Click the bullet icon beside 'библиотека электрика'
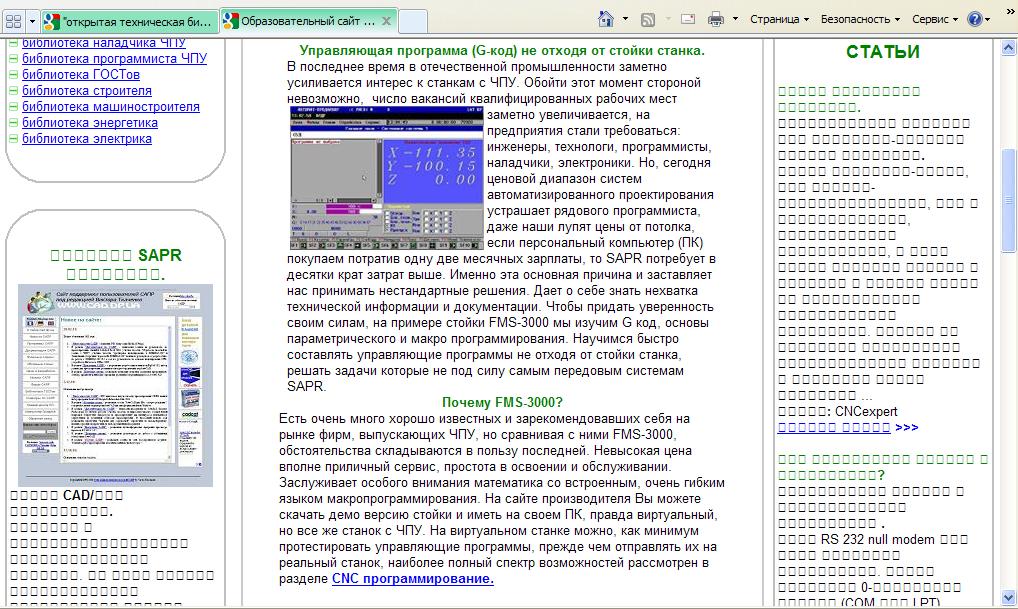Image resolution: width=1018 pixels, height=609 pixels. coord(14,138)
